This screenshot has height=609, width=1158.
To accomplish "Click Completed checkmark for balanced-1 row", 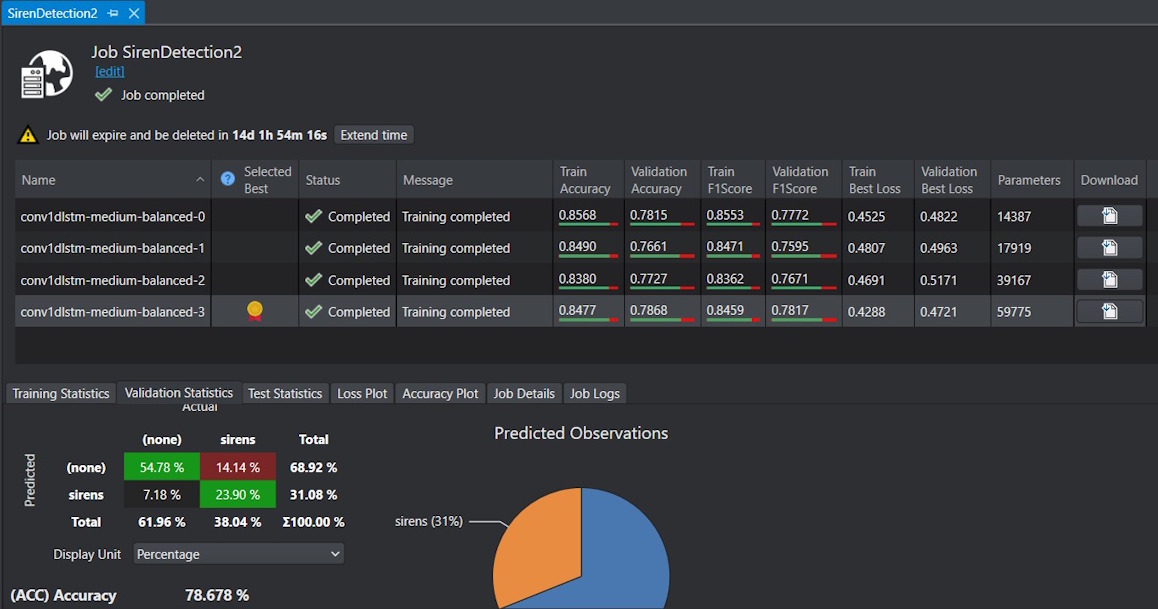I will point(313,248).
